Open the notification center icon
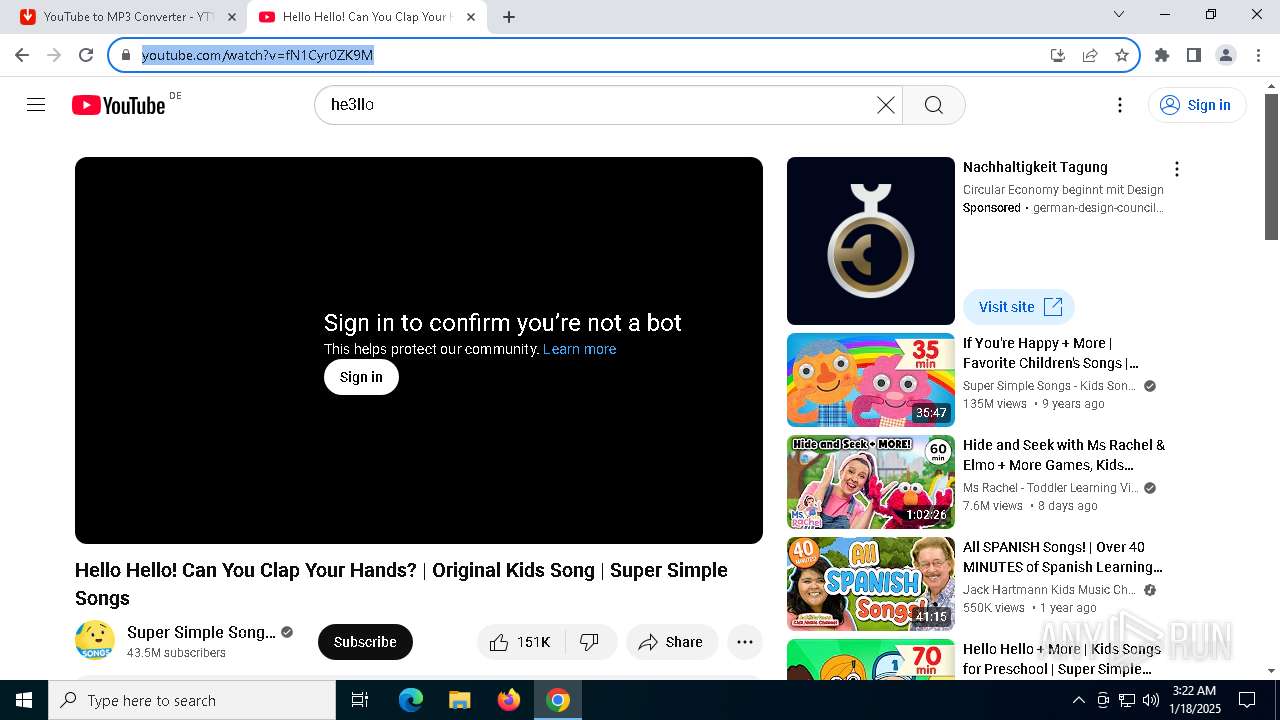 click(x=1247, y=700)
